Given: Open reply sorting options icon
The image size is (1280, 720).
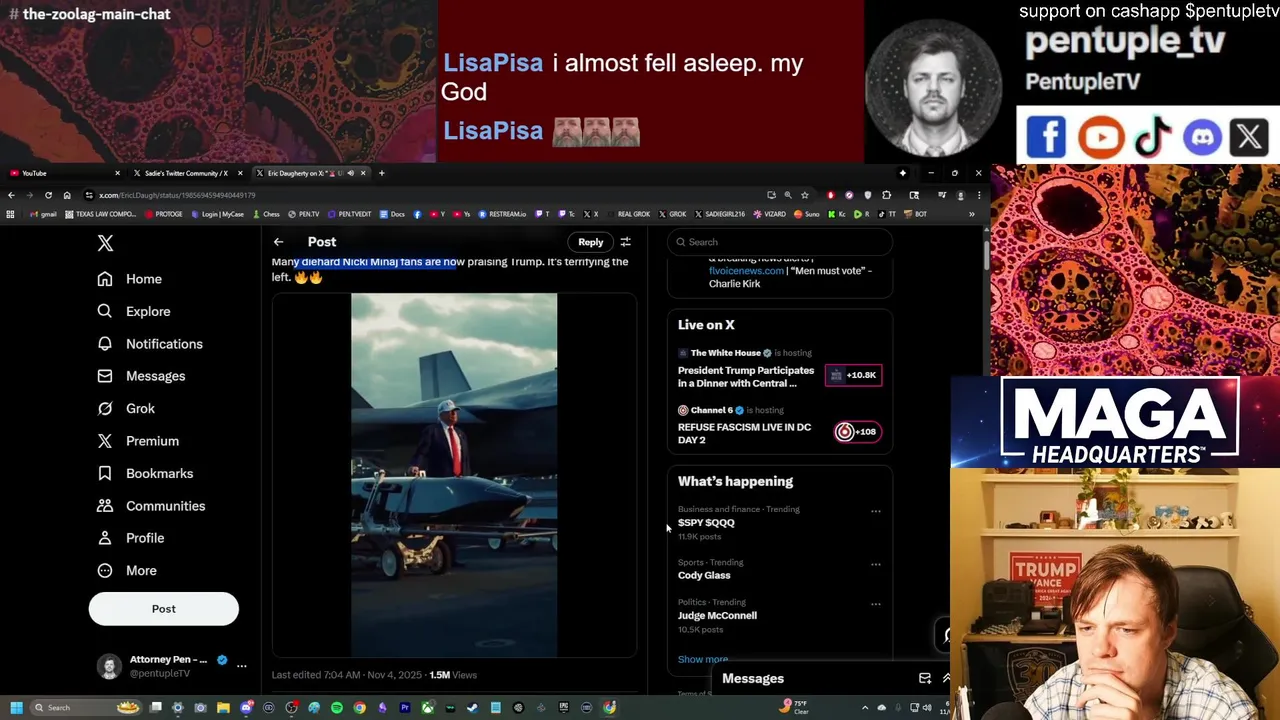Looking at the screenshot, I should click(626, 242).
